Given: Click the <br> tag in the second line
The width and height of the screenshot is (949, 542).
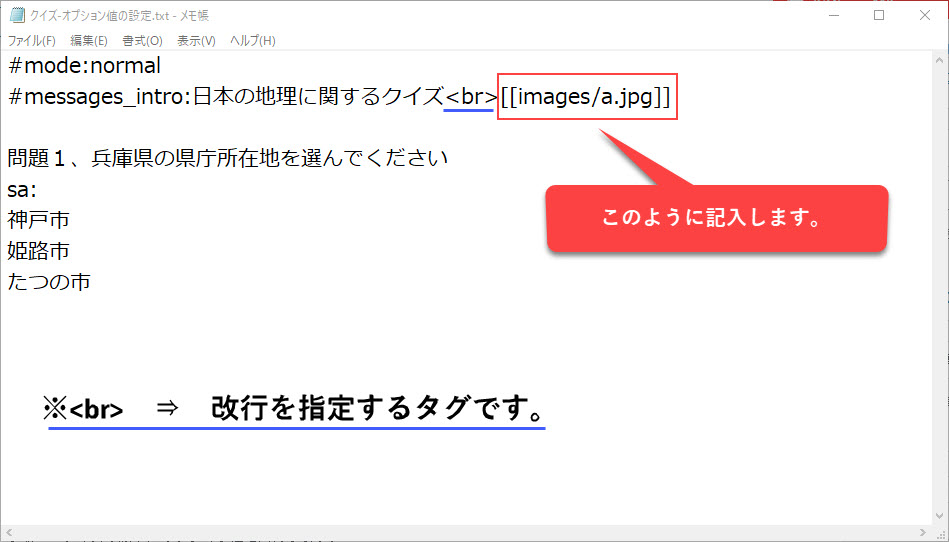Looking at the screenshot, I should pos(470,97).
